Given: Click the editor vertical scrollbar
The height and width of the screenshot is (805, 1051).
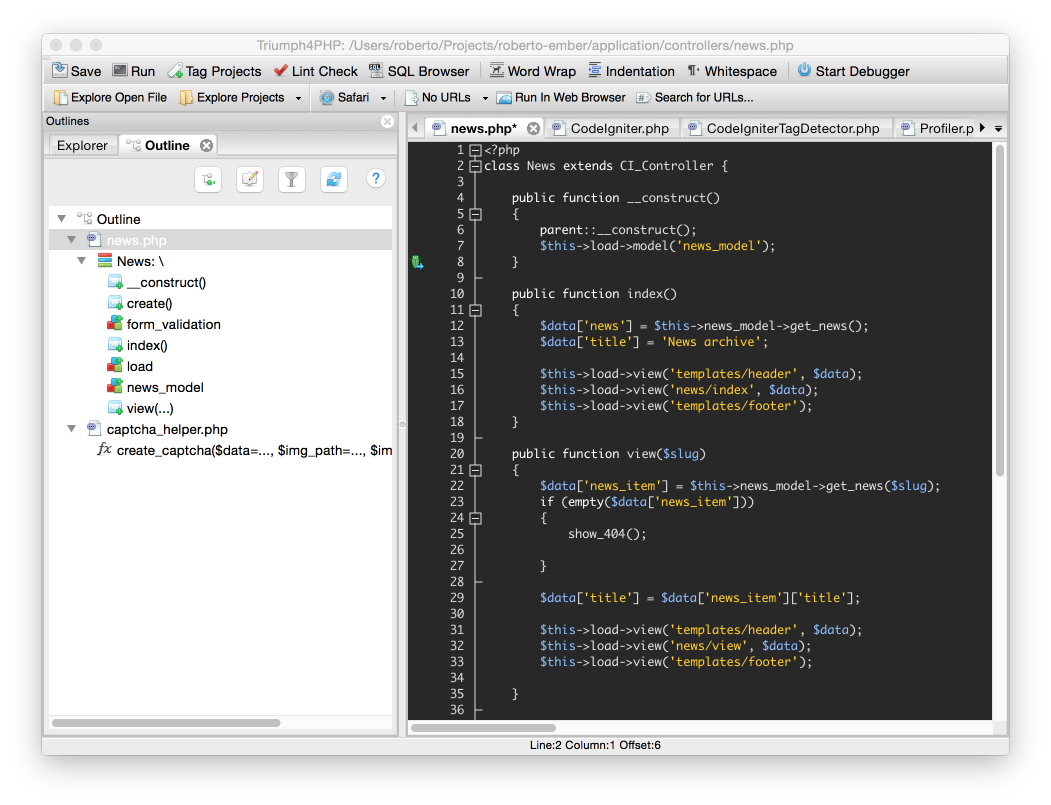Looking at the screenshot, I should tap(1000, 310).
